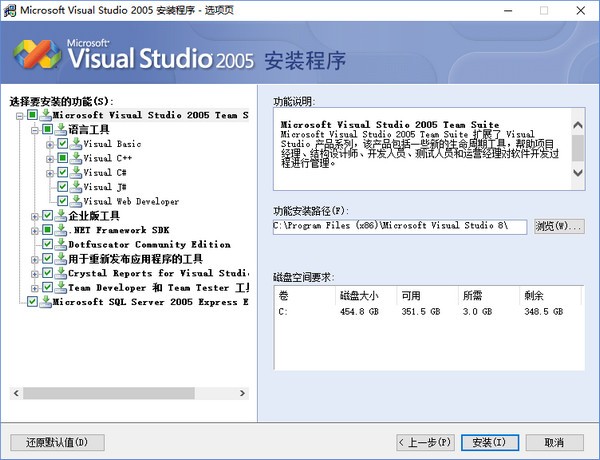Select the C: volume row

(429, 312)
